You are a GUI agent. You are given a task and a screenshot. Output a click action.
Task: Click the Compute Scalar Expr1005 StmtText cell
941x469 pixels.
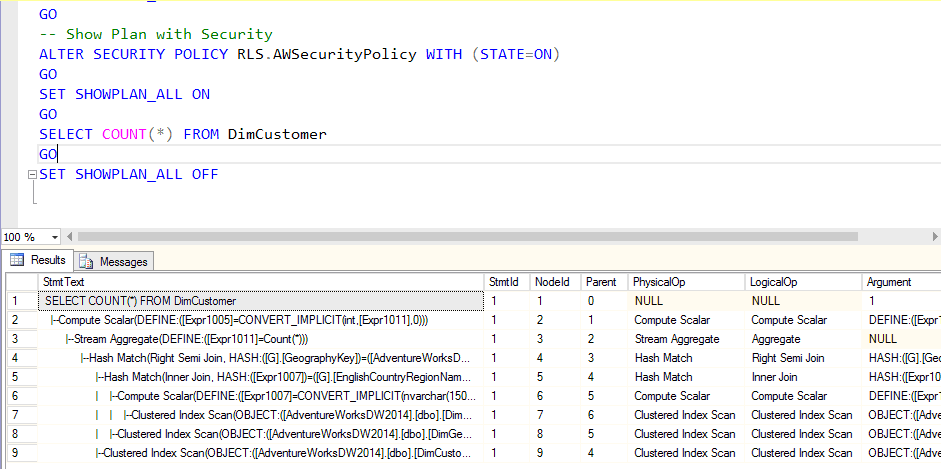coord(260,320)
